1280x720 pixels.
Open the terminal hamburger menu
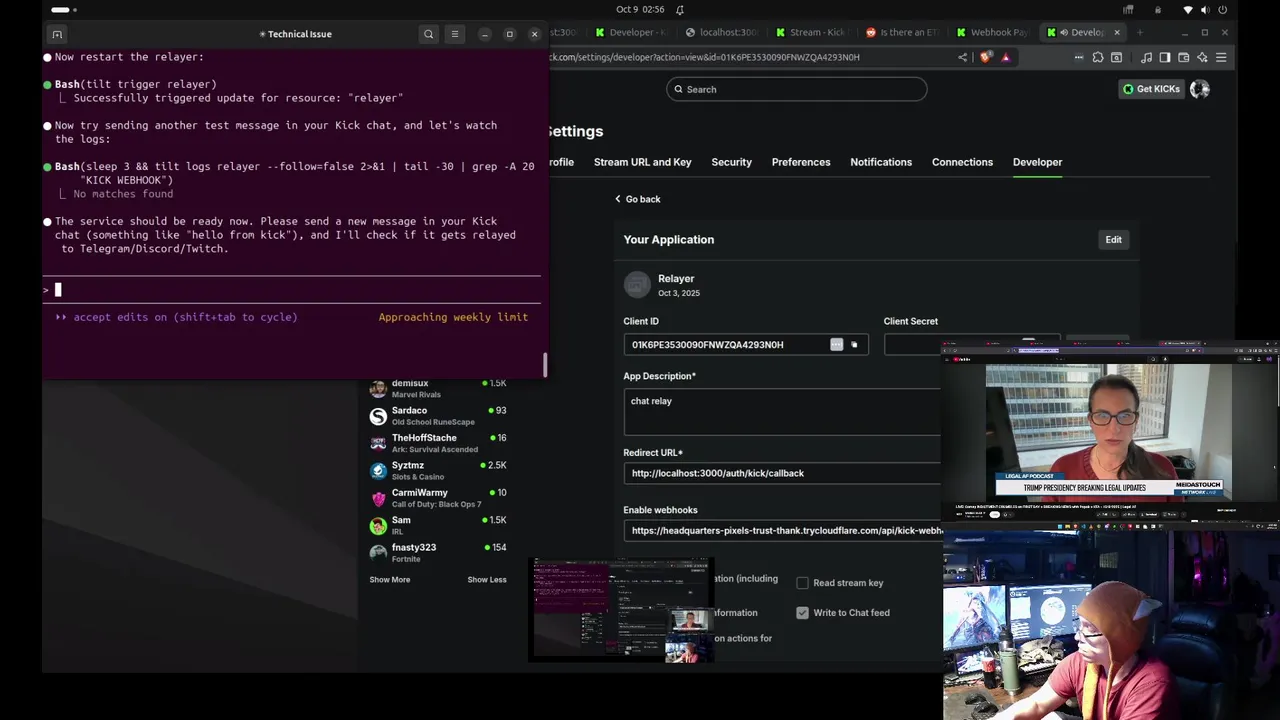click(x=455, y=34)
